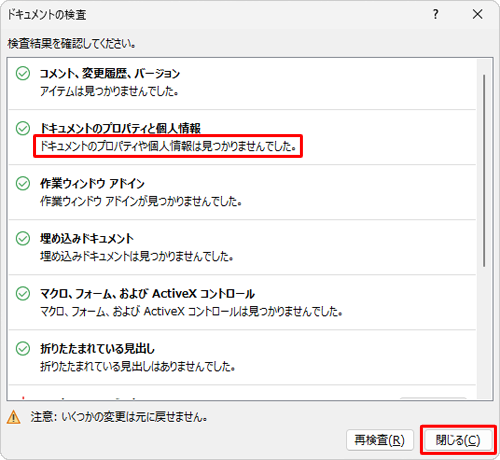Select text 折りたたまれている見出しはありませんでした。
The image size is (500, 460).
138,366
